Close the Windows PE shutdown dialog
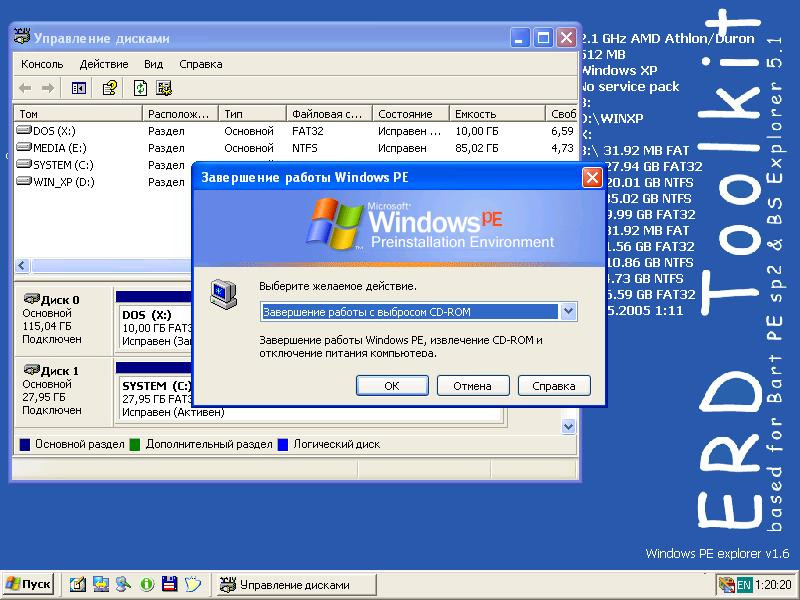 592,178
